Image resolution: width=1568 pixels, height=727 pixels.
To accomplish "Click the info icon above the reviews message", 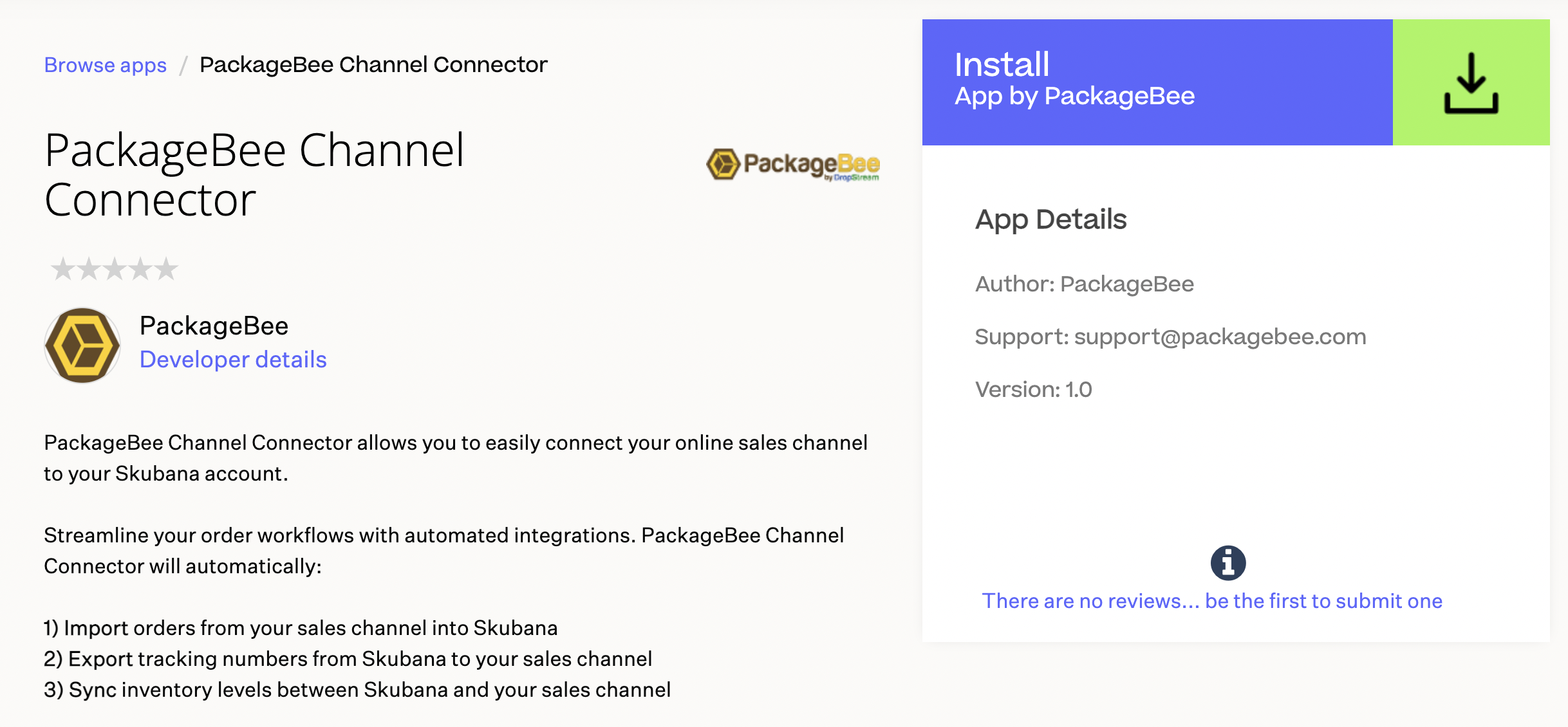I will [1228, 563].
